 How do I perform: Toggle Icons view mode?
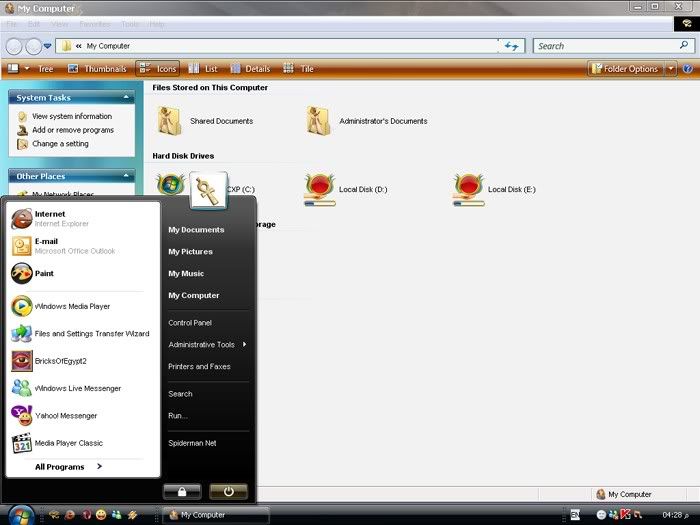tap(158, 69)
